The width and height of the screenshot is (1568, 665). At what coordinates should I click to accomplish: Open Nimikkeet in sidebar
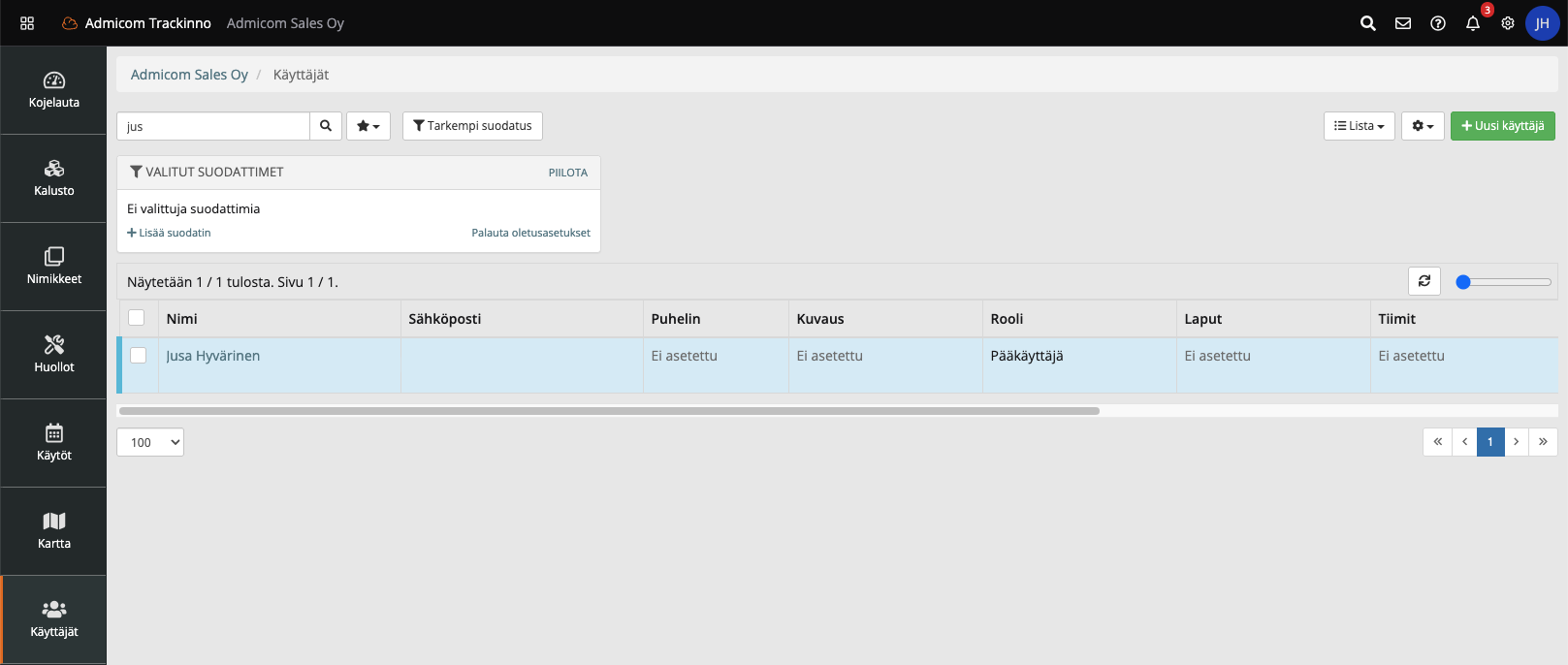(54, 267)
